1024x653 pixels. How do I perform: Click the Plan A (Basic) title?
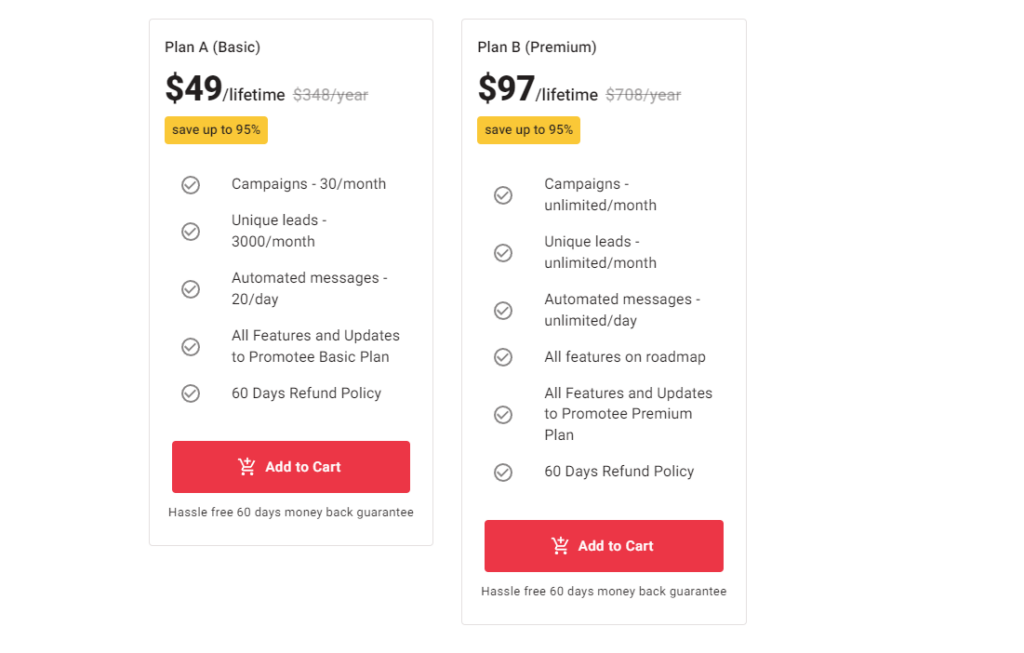pyautogui.click(x=212, y=47)
